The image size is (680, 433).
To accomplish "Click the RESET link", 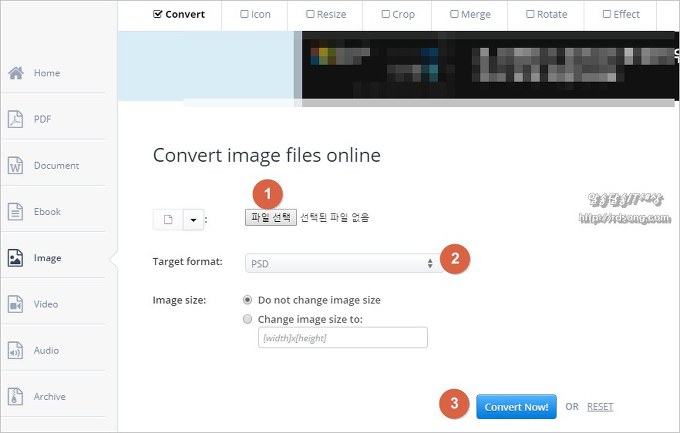I will (x=600, y=407).
